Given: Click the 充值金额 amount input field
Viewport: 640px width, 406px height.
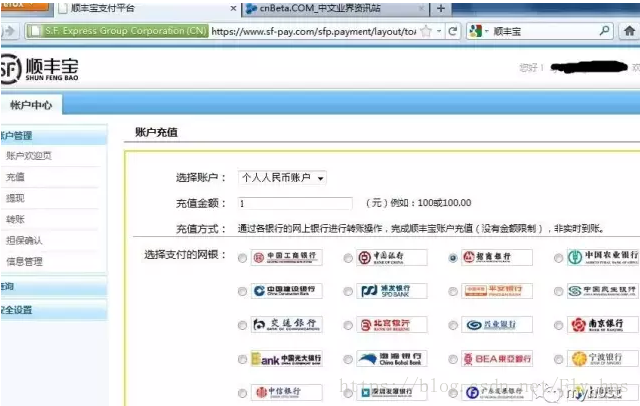Looking at the screenshot, I should [295, 203].
